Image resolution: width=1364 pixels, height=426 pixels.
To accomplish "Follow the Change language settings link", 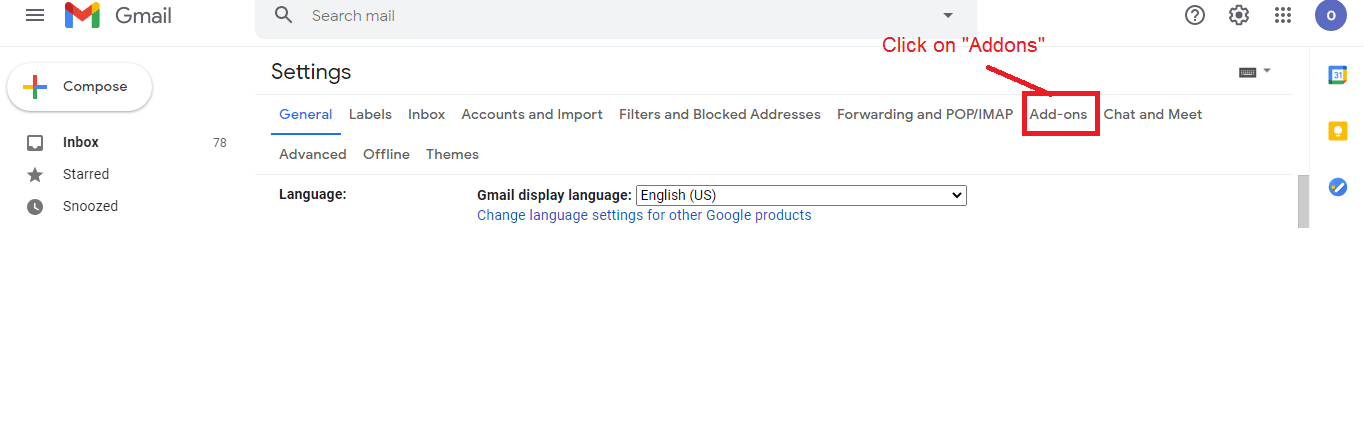I will [x=644, y=215].
